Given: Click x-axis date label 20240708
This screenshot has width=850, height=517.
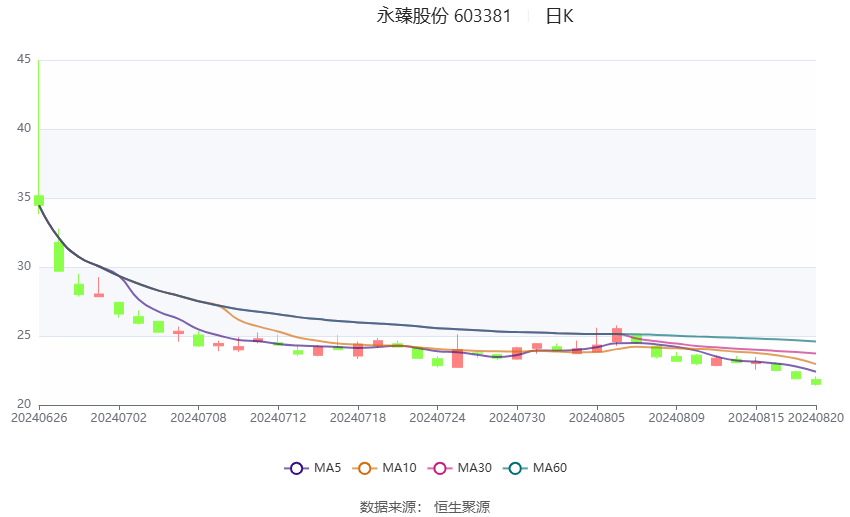Looking at the screenshot, I should 198,418.
